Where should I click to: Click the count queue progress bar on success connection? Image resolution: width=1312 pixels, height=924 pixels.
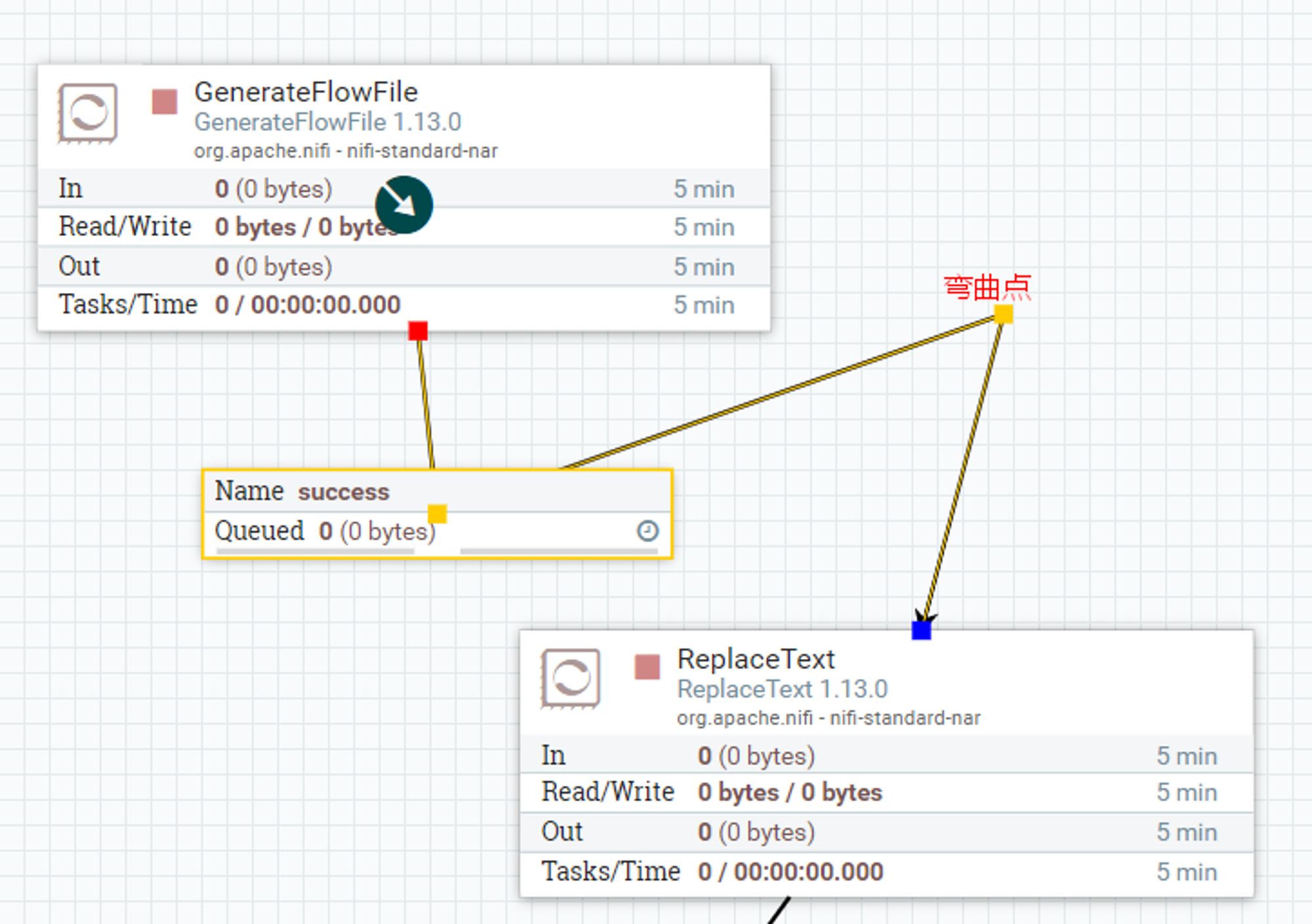coord(315,552)
